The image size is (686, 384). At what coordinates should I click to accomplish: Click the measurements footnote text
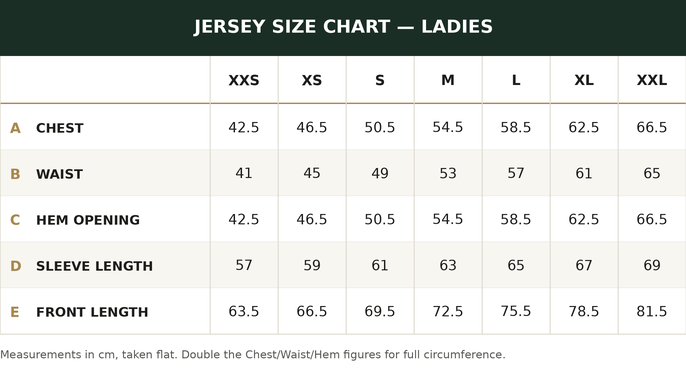click(253, 355)
